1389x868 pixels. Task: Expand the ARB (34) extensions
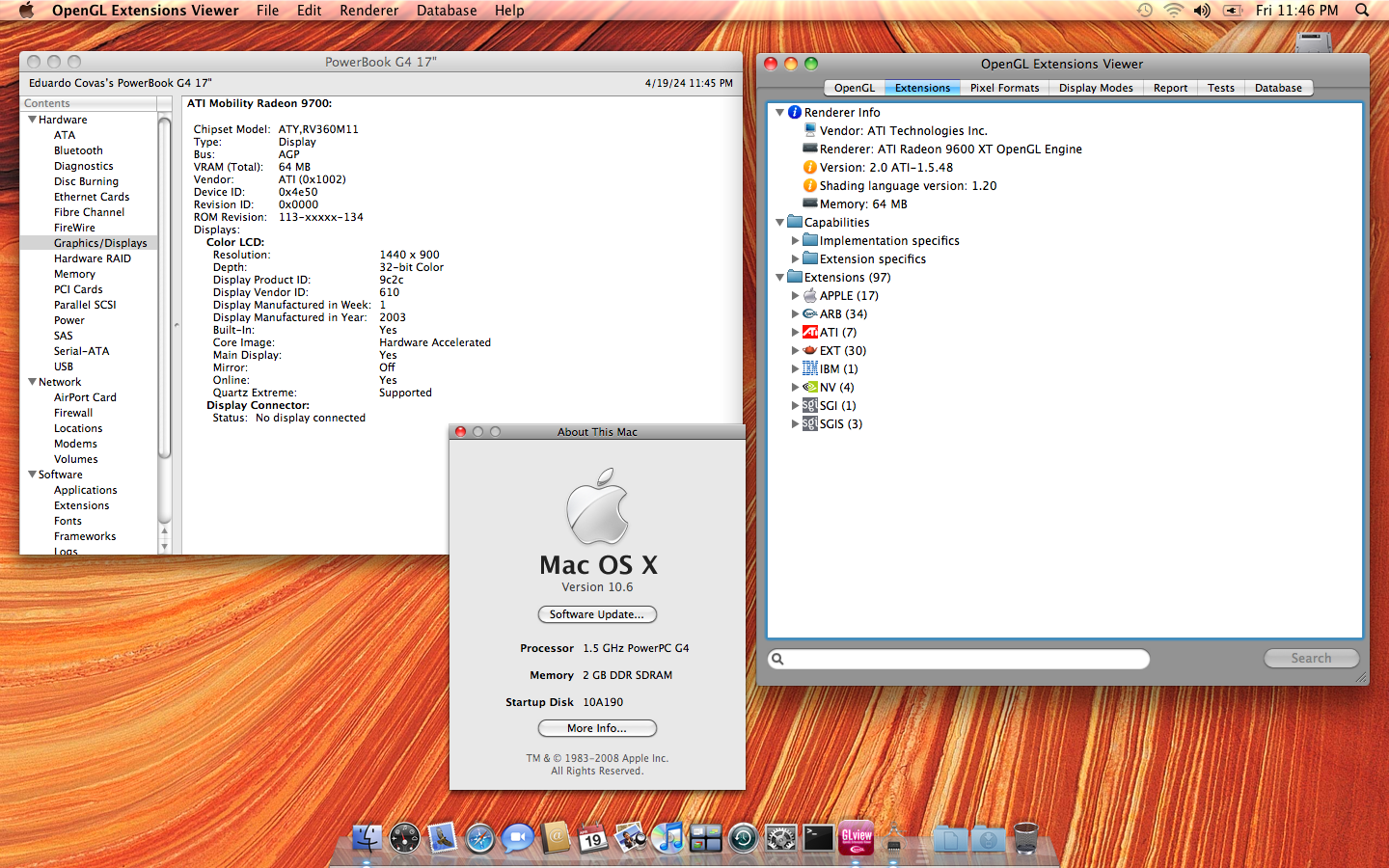click(x=795, y=314)
